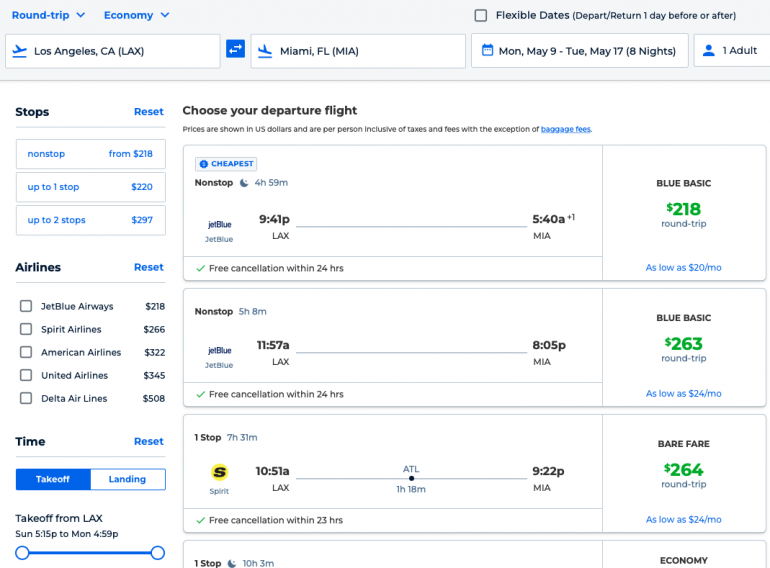Click the calendar icon in date field
770x568 pixels.
487,50
